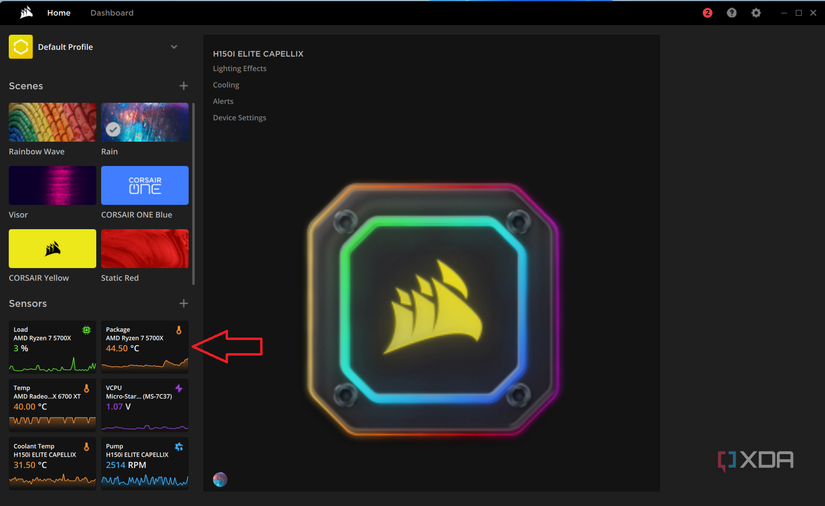The width and height of the screenshot is (825, 506).
Task: Click the 31.50 °C coolant temperature value
Action: coord(30,465)
